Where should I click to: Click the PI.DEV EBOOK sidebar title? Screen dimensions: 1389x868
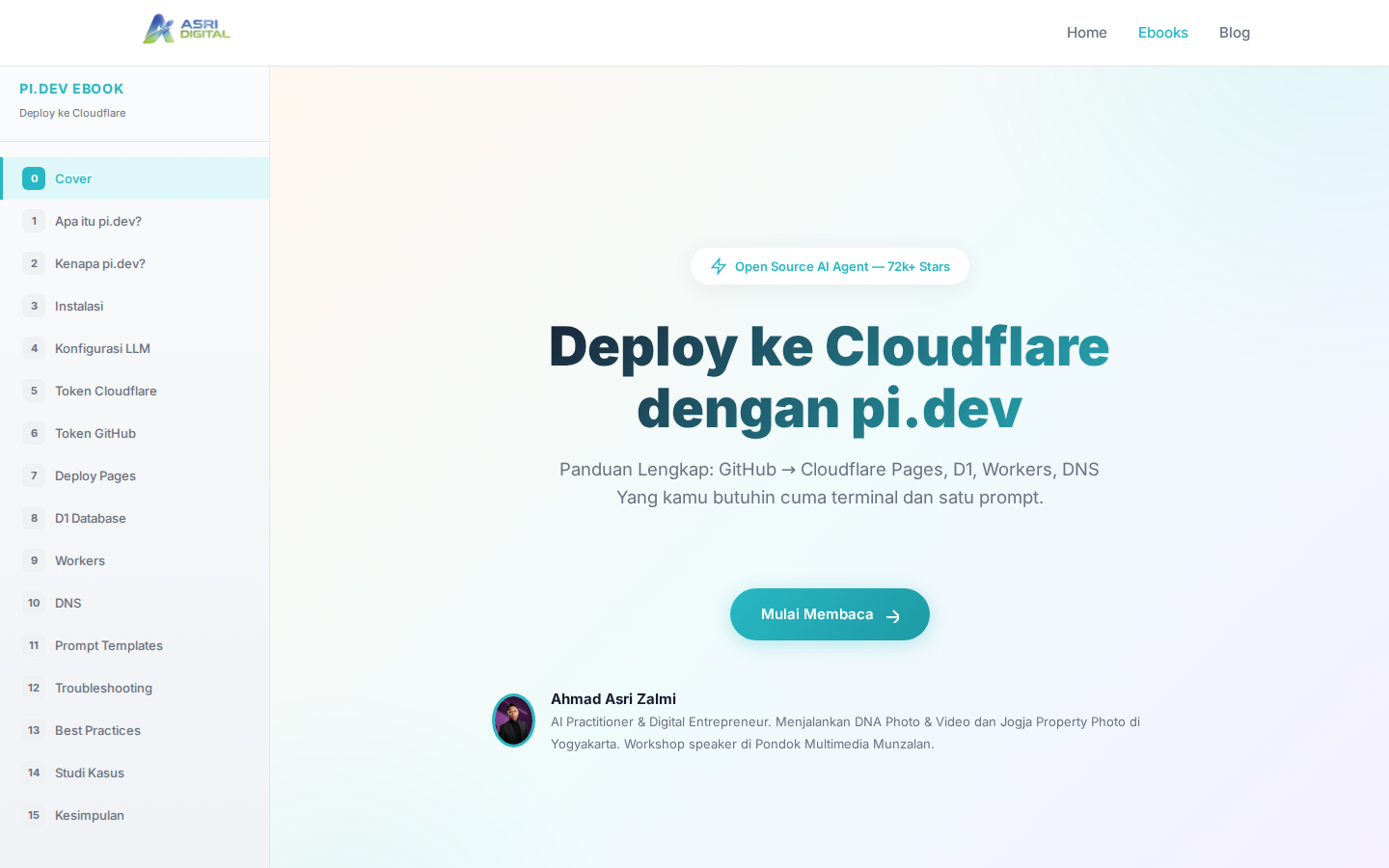[71, 89]
